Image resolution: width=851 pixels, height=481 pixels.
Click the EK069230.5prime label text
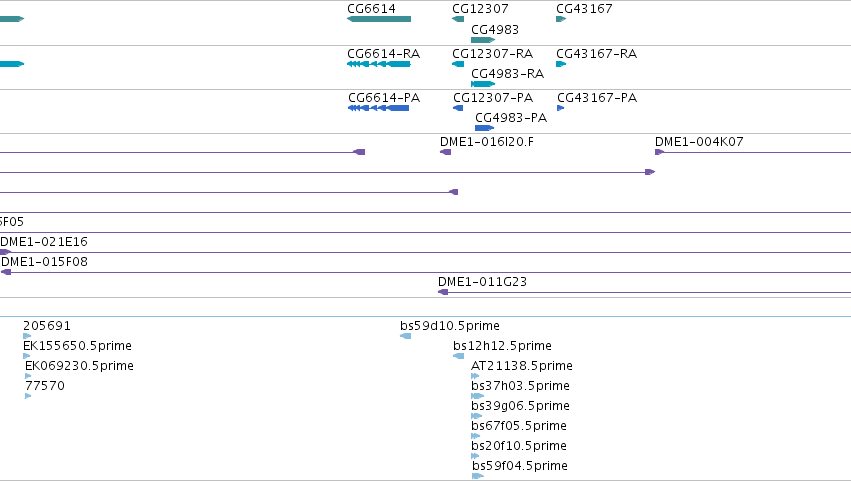pos(79,366)
